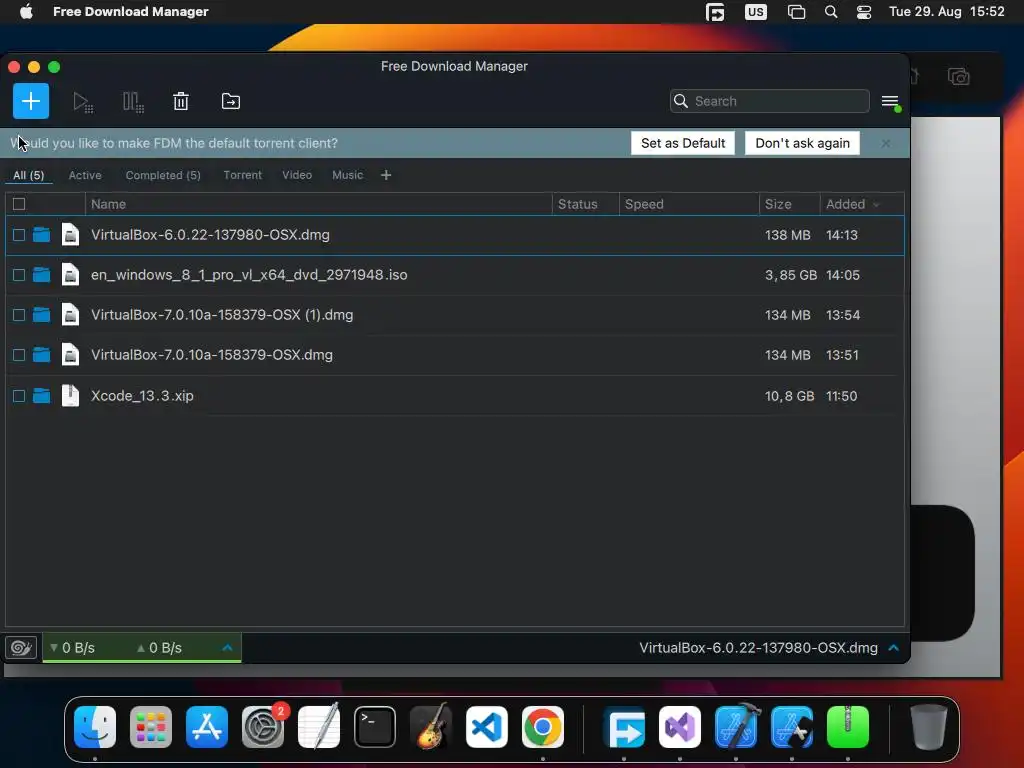
Task: Launch Google Chrome from dock
Action: pos(543,727)
